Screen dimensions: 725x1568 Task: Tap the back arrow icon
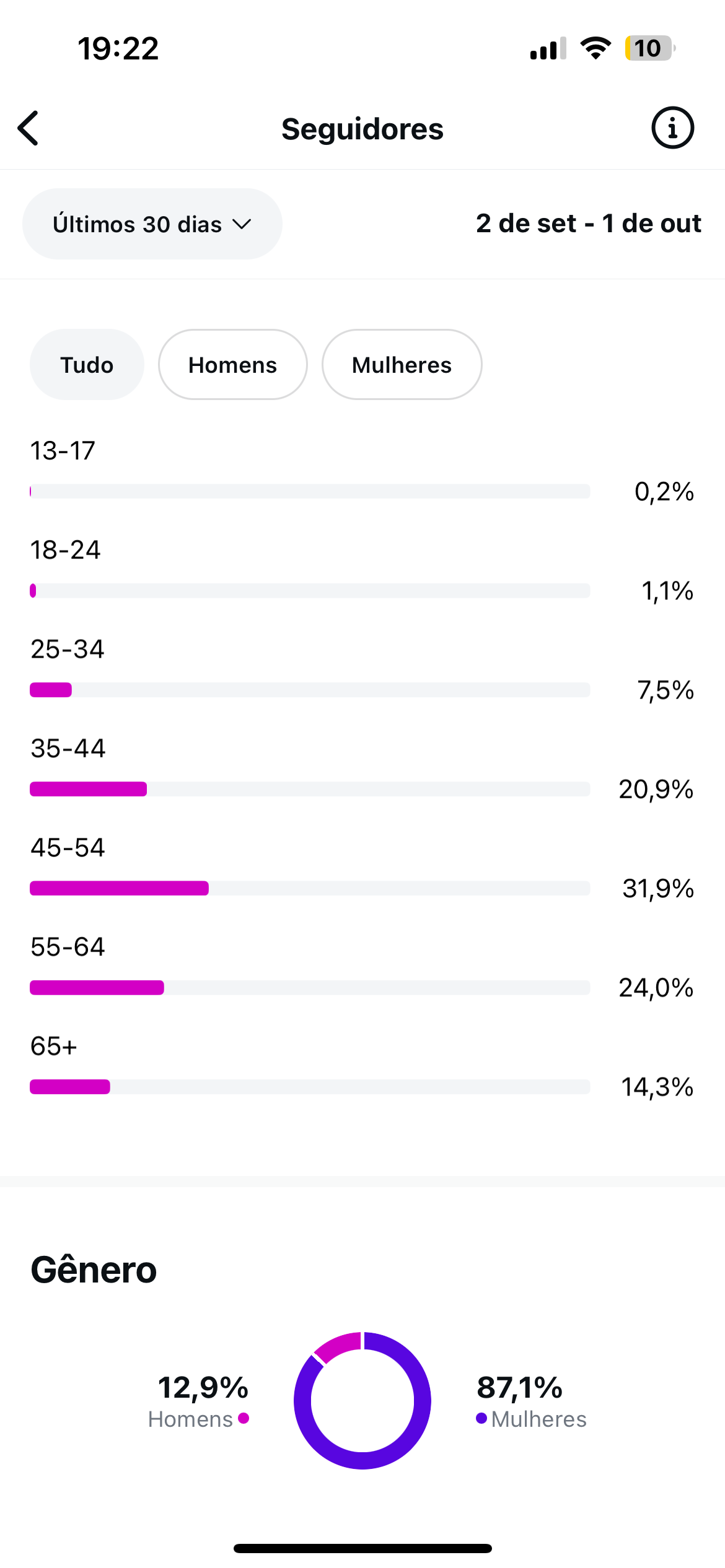tap(29, 128)
